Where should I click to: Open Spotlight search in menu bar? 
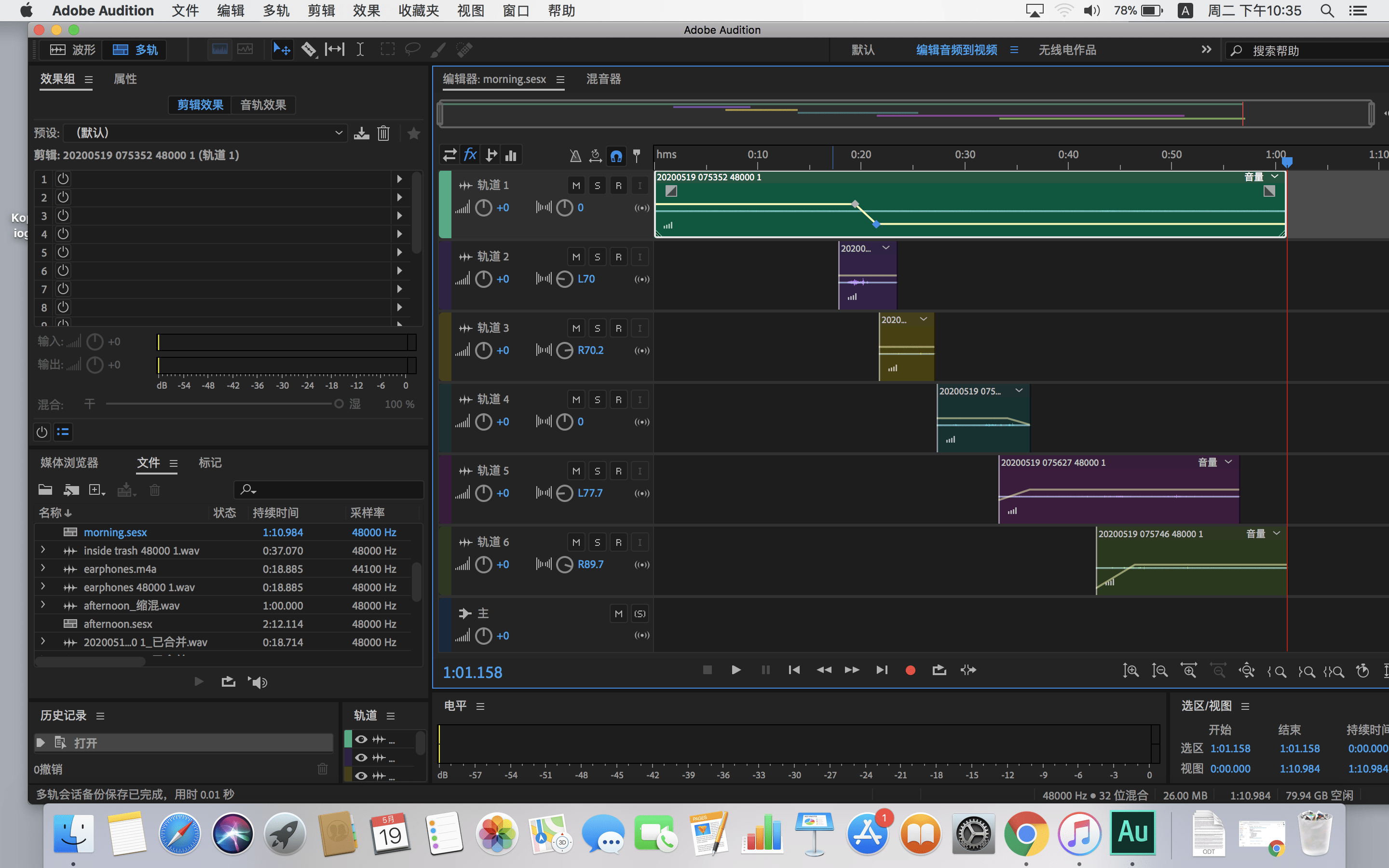(1327, 10)
